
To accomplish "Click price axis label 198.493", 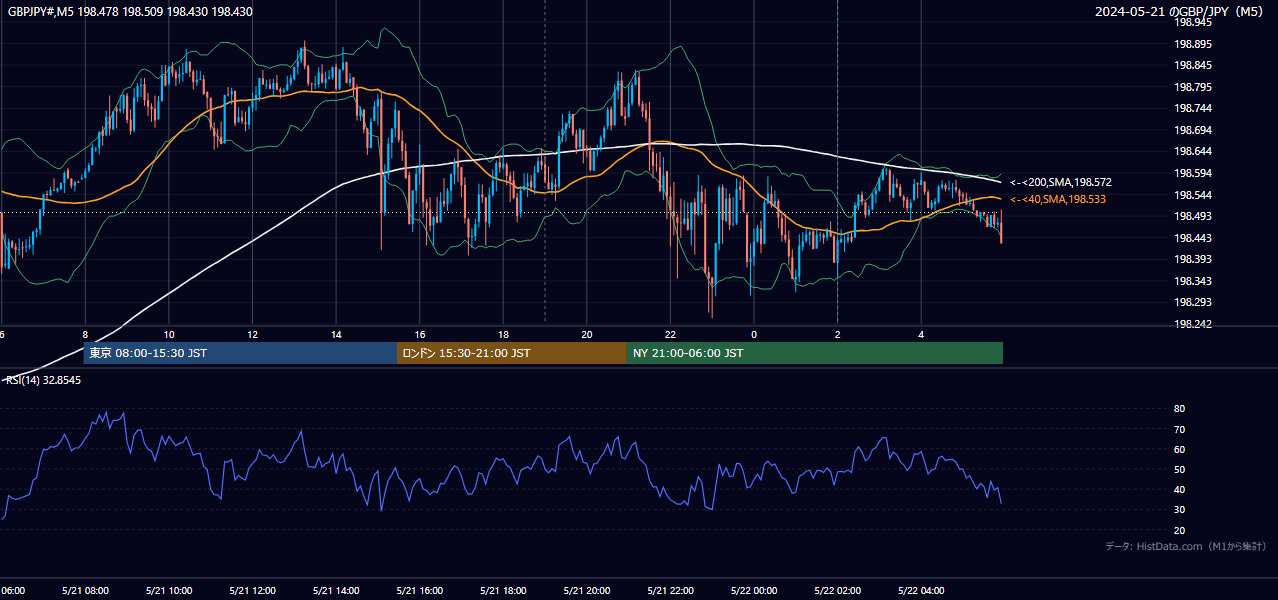I will point(1192,216).
